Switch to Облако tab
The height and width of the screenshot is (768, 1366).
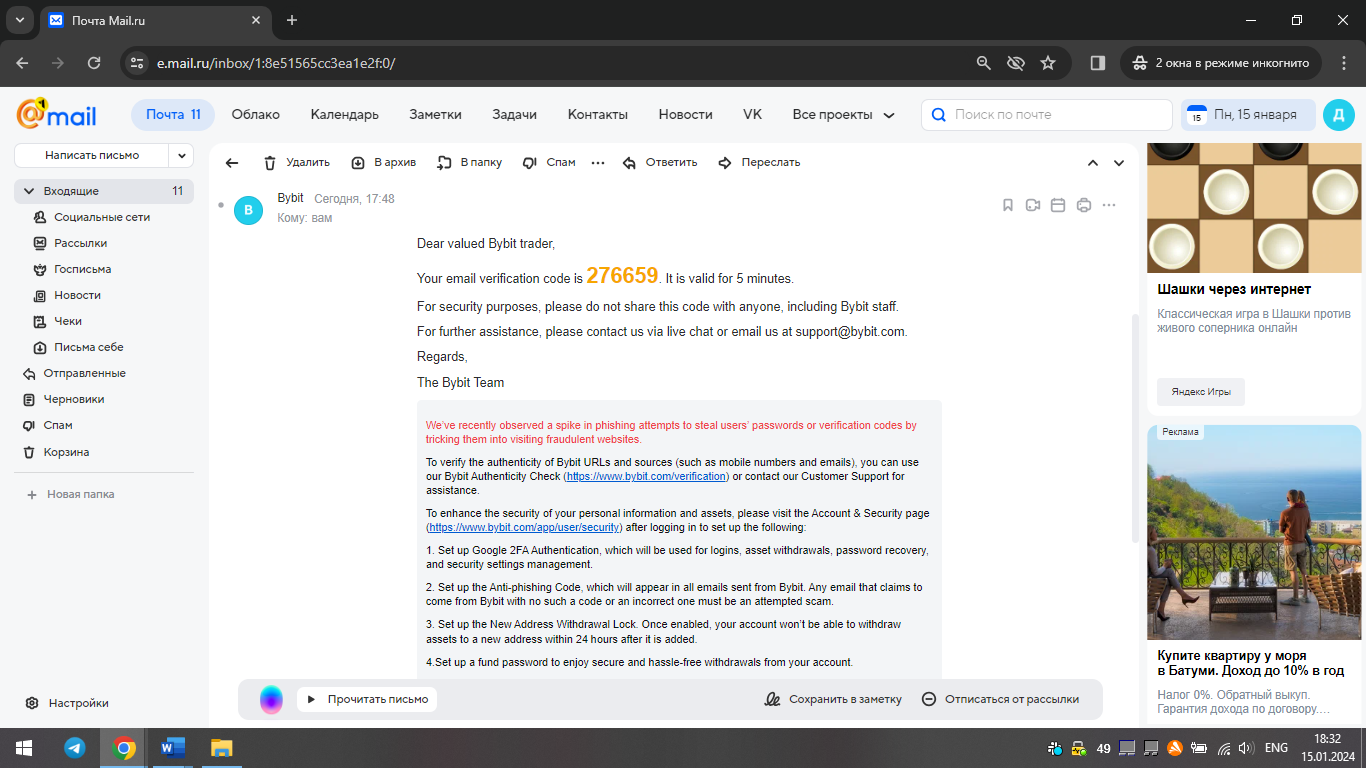pyautogui.click(x=256, y=114)
